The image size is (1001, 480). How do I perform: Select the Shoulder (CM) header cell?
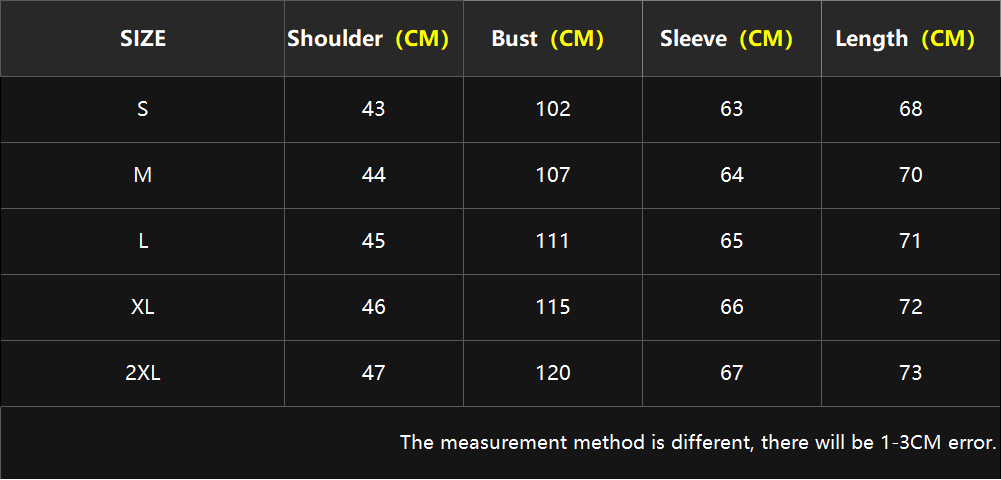coord(374,39)
